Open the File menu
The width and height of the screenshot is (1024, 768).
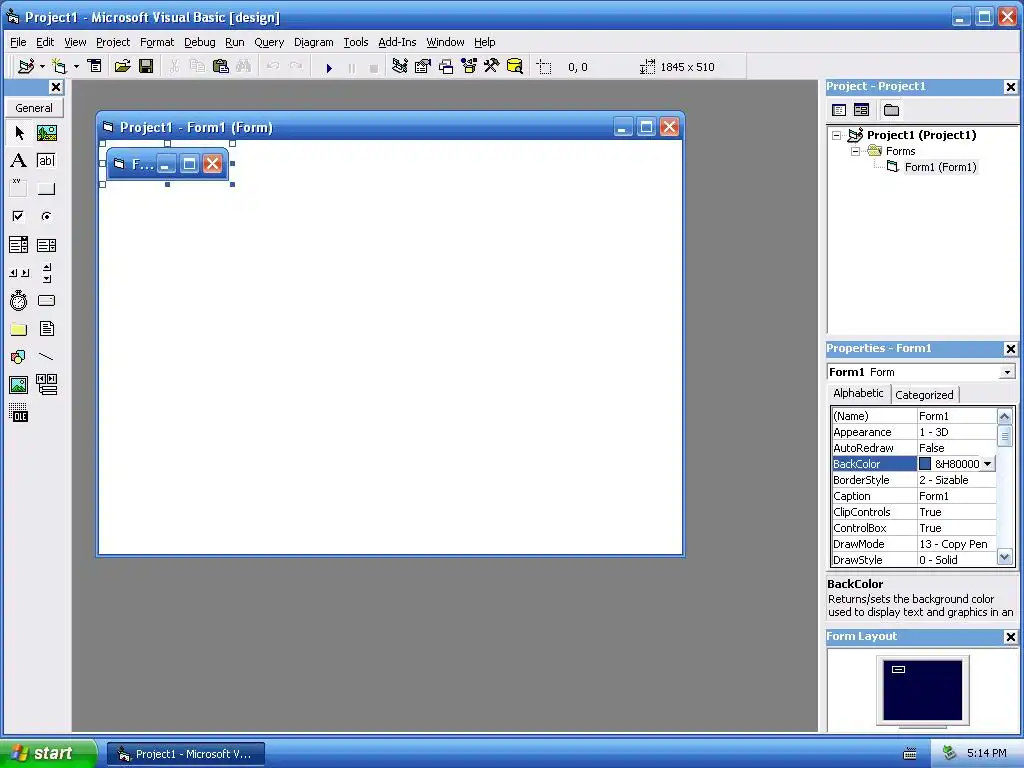click(x=18, y=42)
